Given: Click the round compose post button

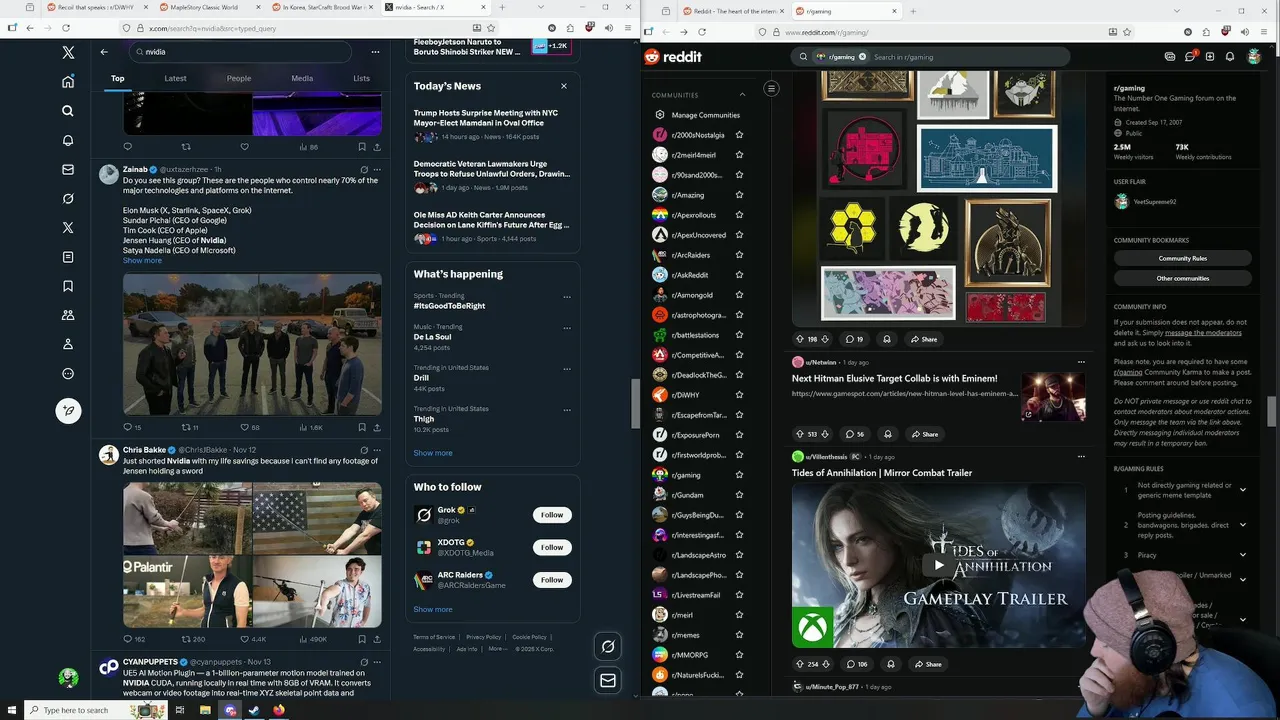Looking at the screenshot, I should [x=68, y=410].
